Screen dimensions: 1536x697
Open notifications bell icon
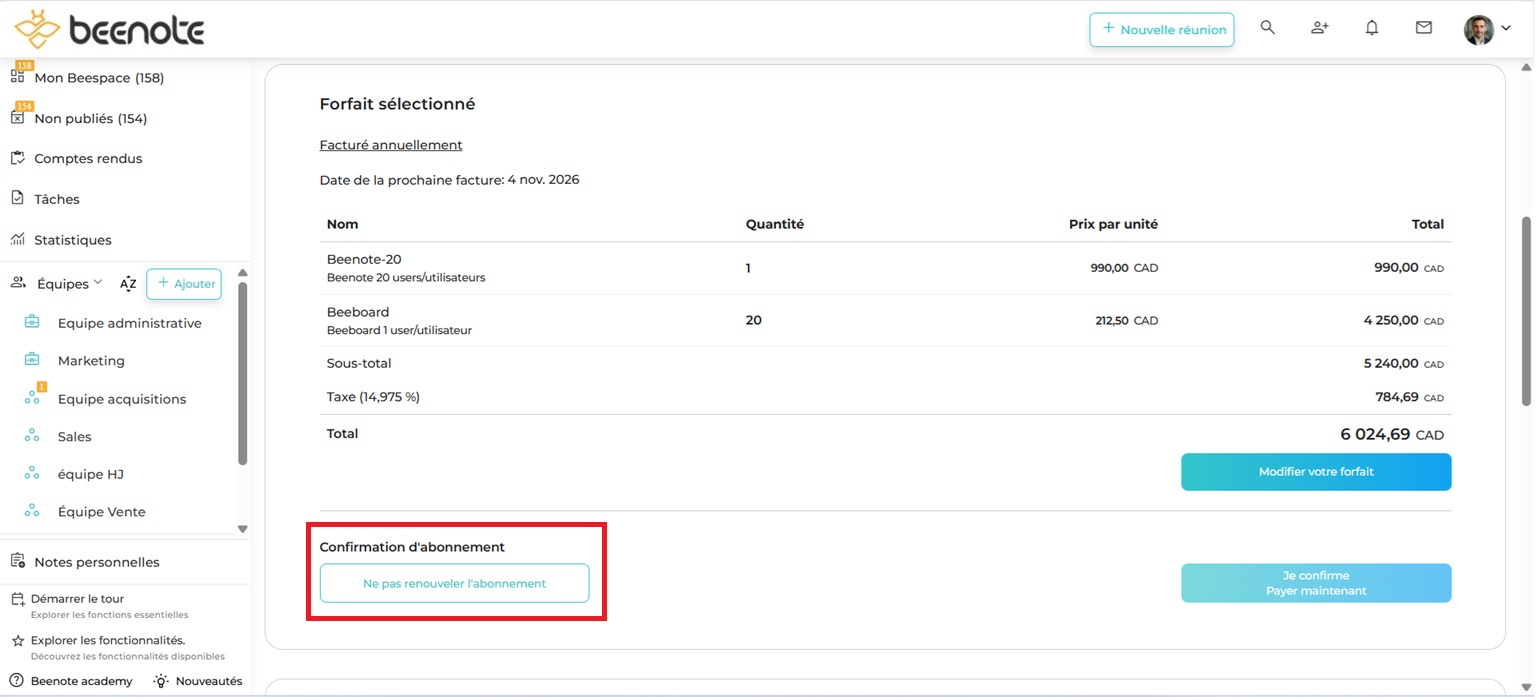(1371, 28)
